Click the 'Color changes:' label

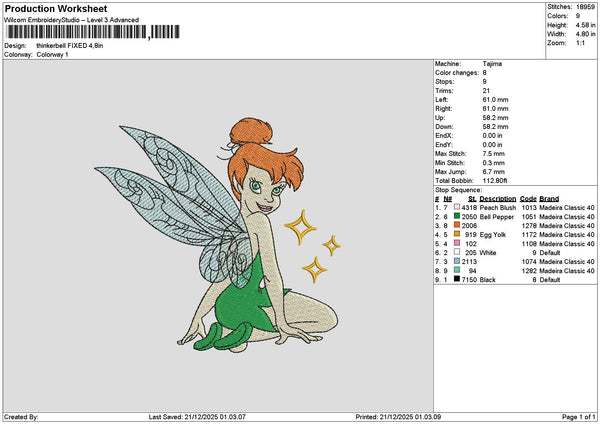point(457,73)
